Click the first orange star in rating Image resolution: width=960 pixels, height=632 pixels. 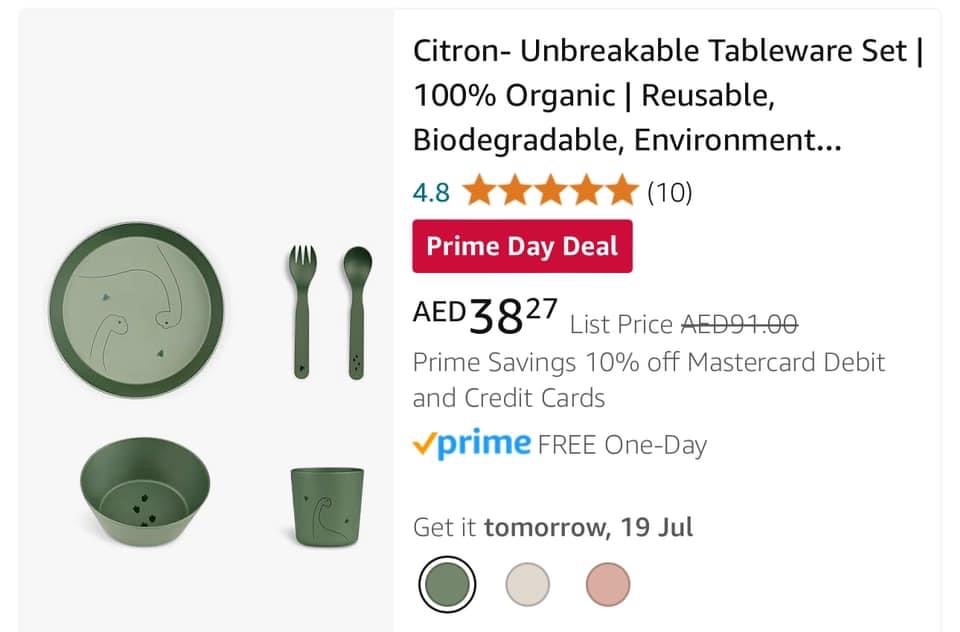pyautogui.click(x=478, y=191)
